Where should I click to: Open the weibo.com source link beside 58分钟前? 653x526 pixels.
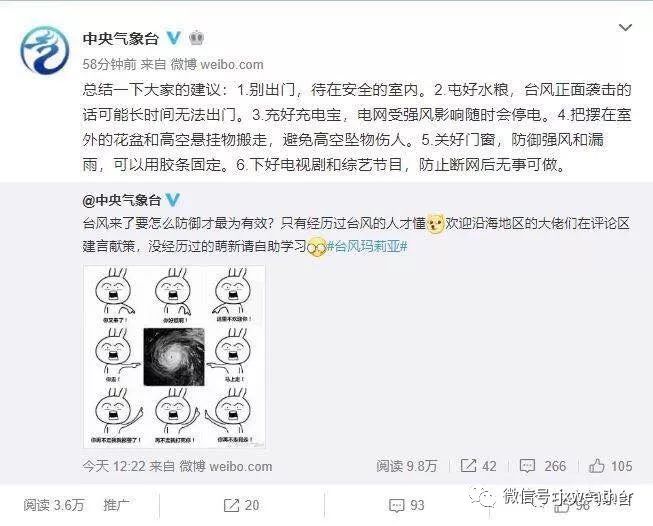[x=232, y=65]
